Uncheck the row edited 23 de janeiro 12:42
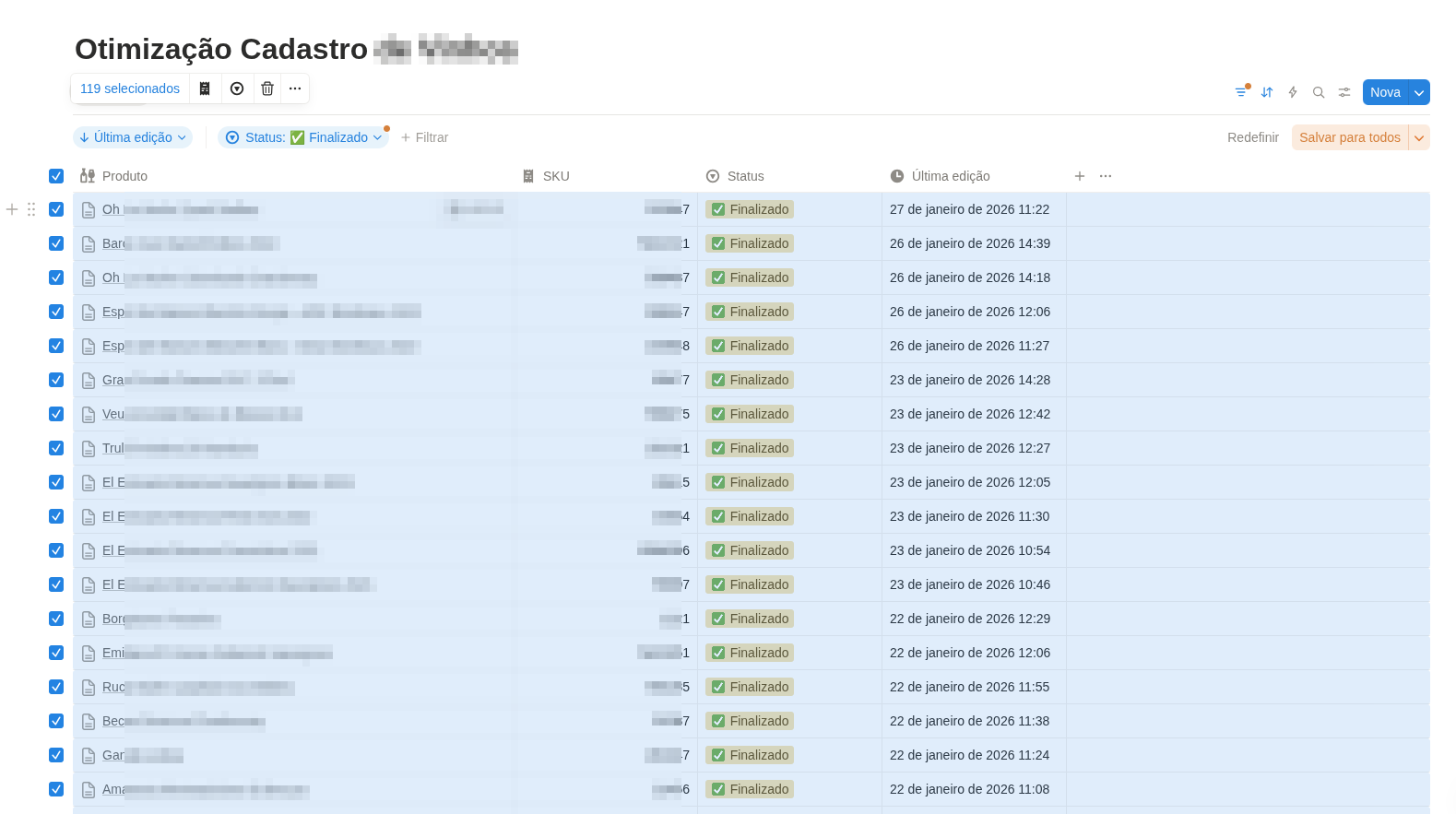Viewport: 1456px width, 814px height. (56, 414)
